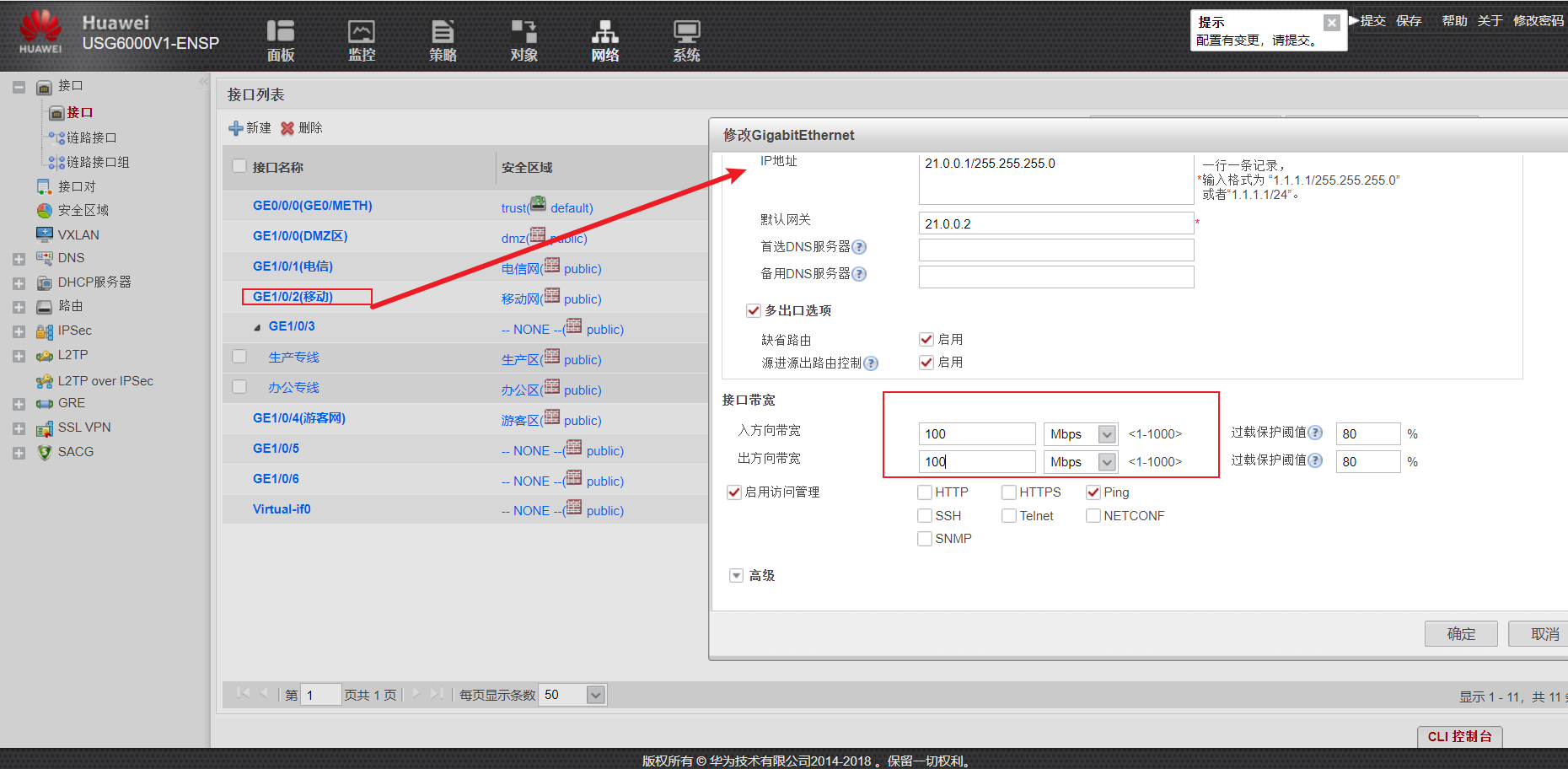This screenshot has height=769, width=1568.
Task: Uncheck the Ping access checkbox
Action: tap(1093, 492)
